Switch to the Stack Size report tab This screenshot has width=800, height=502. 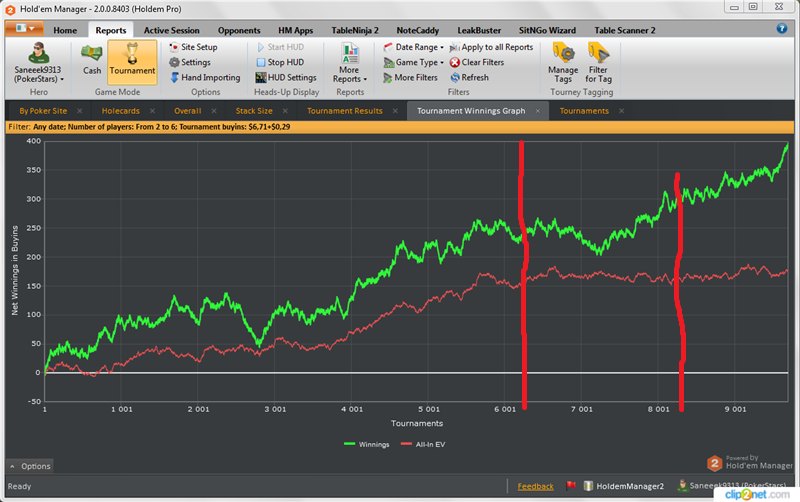pos(254,111)
